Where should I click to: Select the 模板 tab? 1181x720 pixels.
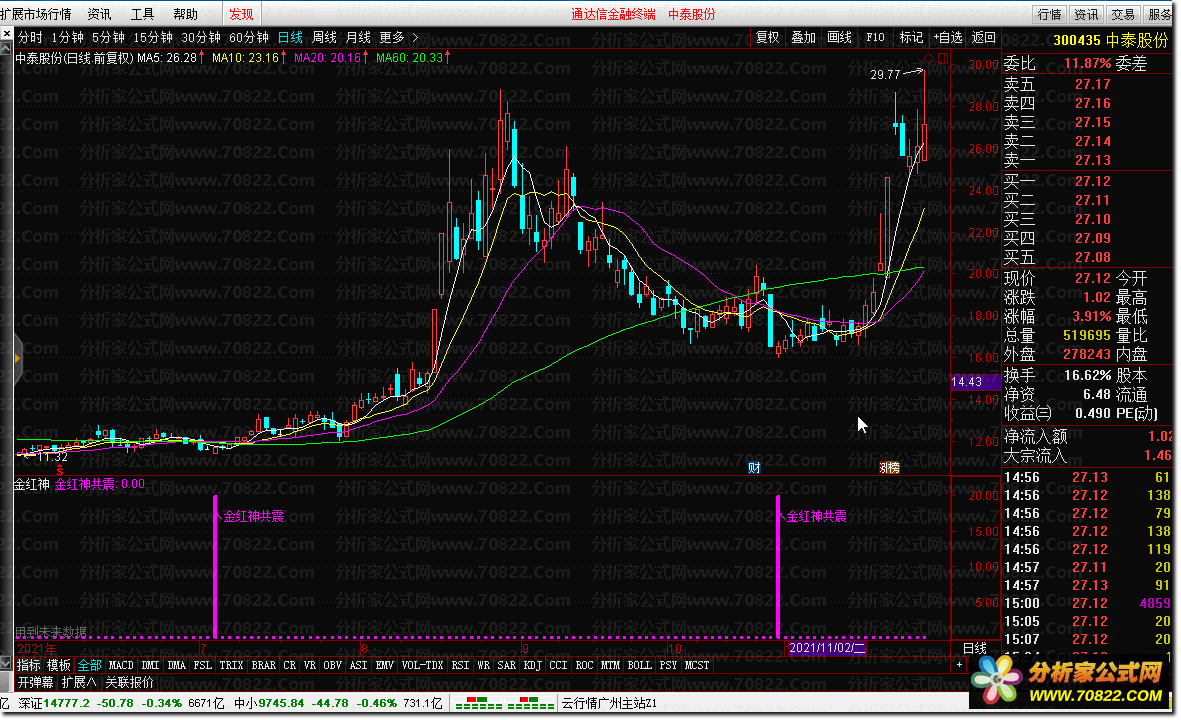[59, 665]
